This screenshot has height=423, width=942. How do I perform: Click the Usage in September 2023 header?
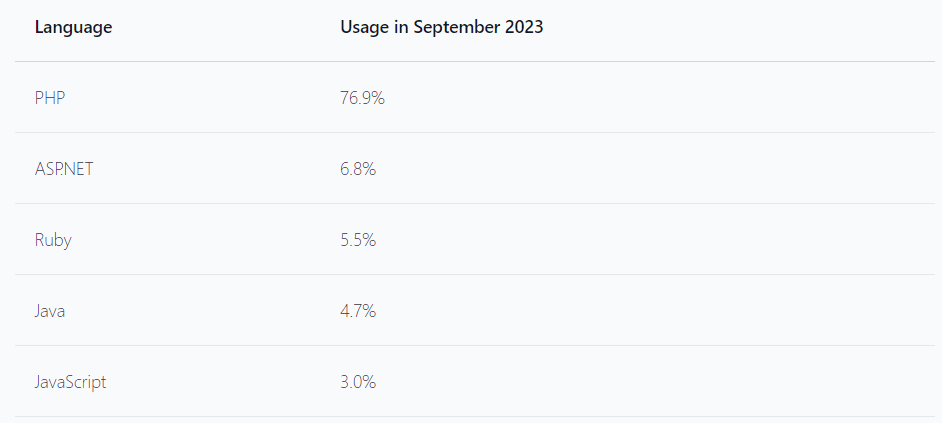(x=441, y=27)
